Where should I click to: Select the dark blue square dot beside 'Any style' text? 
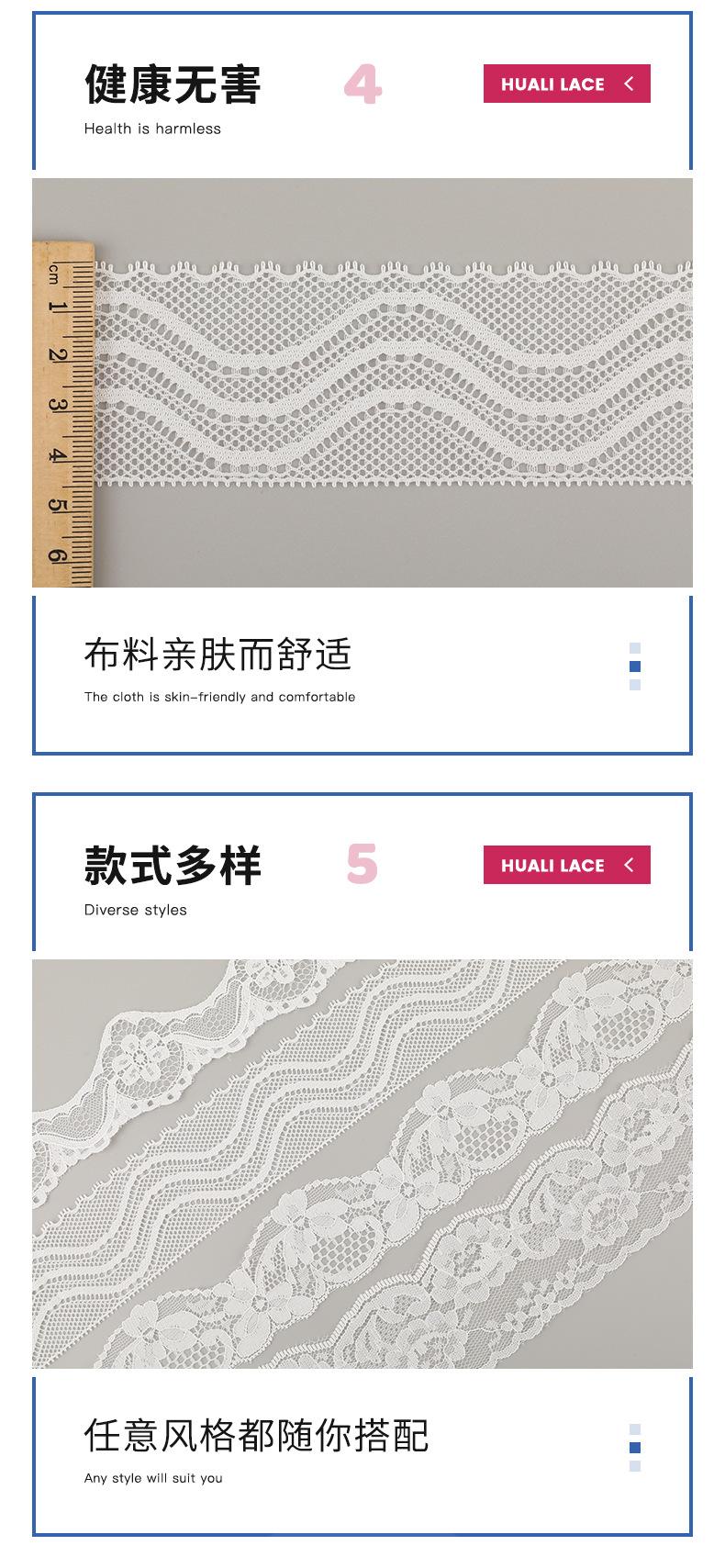coord(635,1448)
